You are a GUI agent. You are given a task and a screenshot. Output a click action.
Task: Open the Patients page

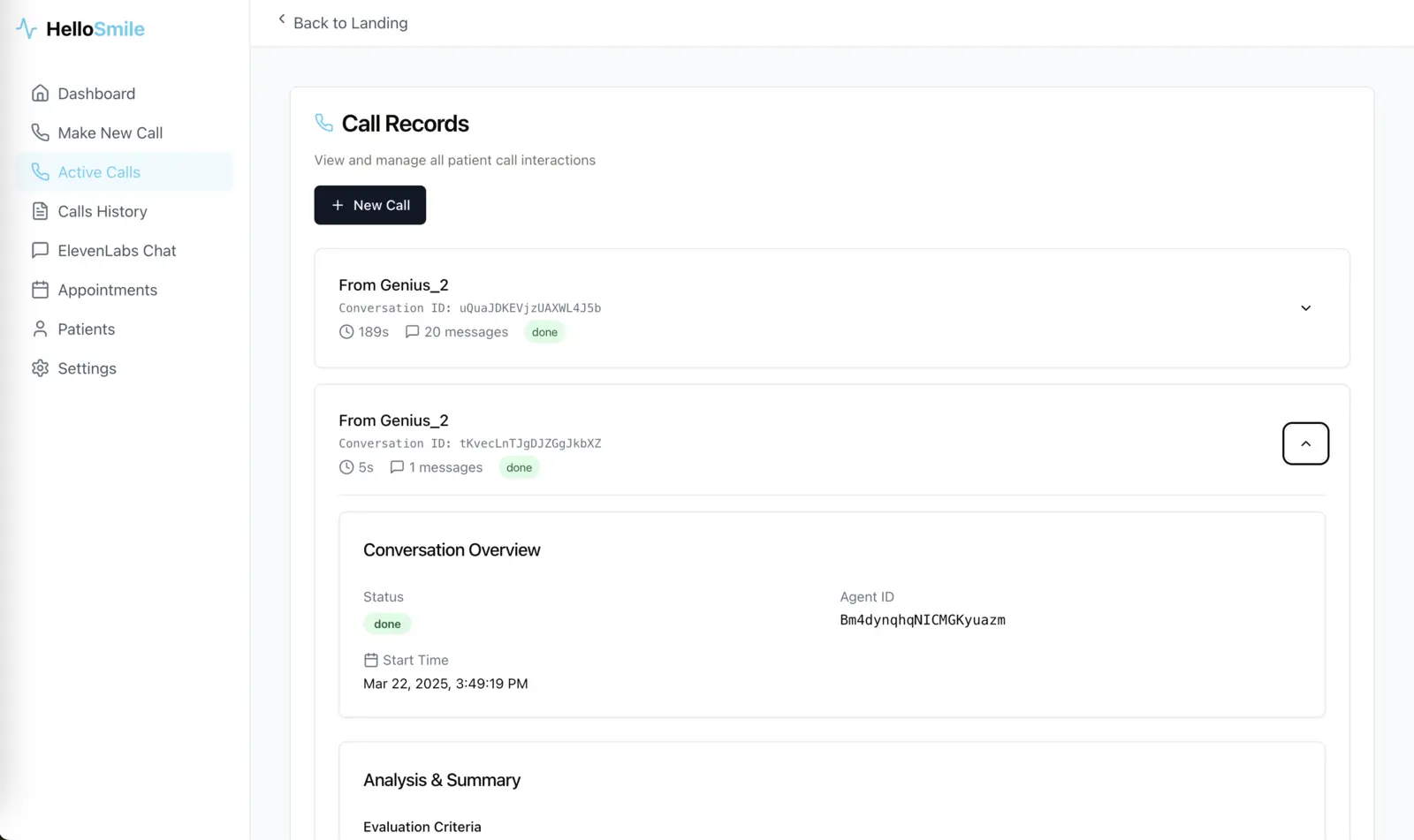pos(124,329)
